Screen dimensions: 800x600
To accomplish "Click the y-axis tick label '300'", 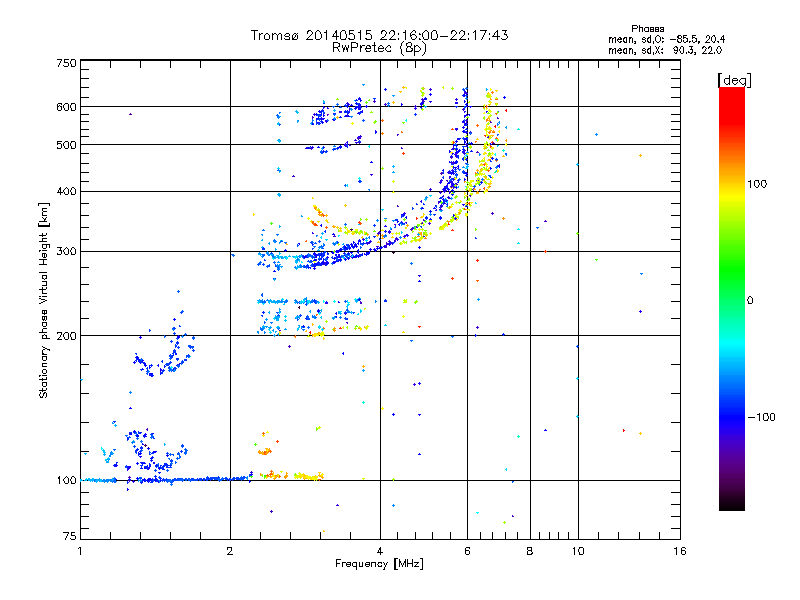I will pyautogui.click(x=66, y=252).
